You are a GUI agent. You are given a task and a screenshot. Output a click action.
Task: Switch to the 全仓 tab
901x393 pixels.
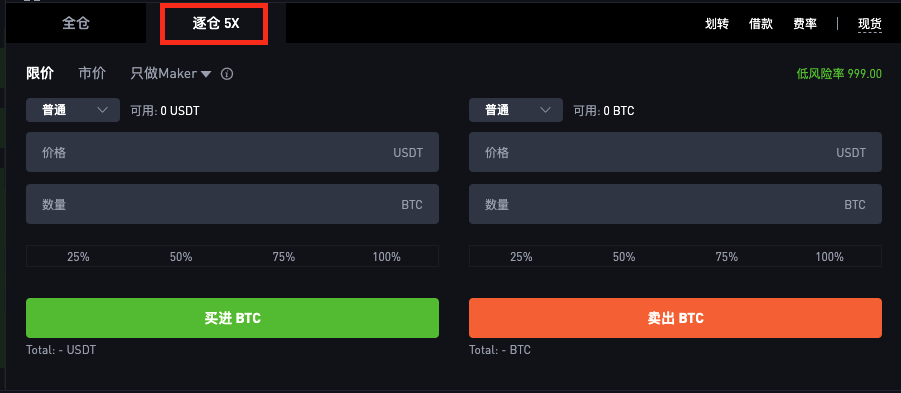point(75,24)
